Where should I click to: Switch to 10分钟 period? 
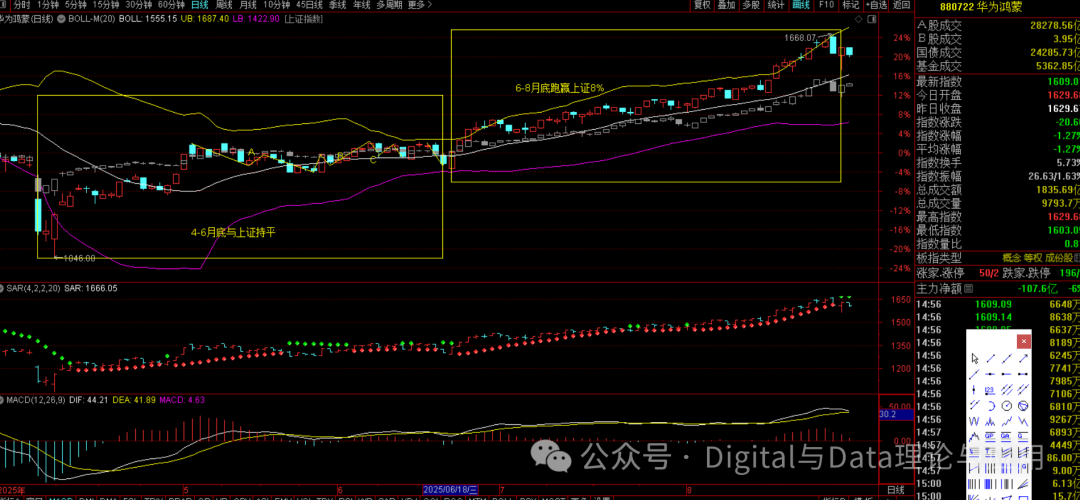tap(276, 5)
